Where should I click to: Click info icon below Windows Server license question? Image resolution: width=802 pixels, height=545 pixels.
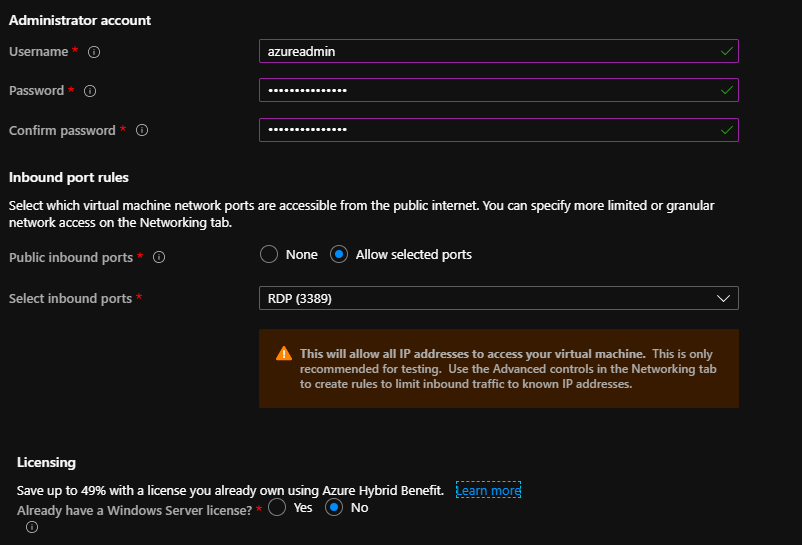[31, 527]
